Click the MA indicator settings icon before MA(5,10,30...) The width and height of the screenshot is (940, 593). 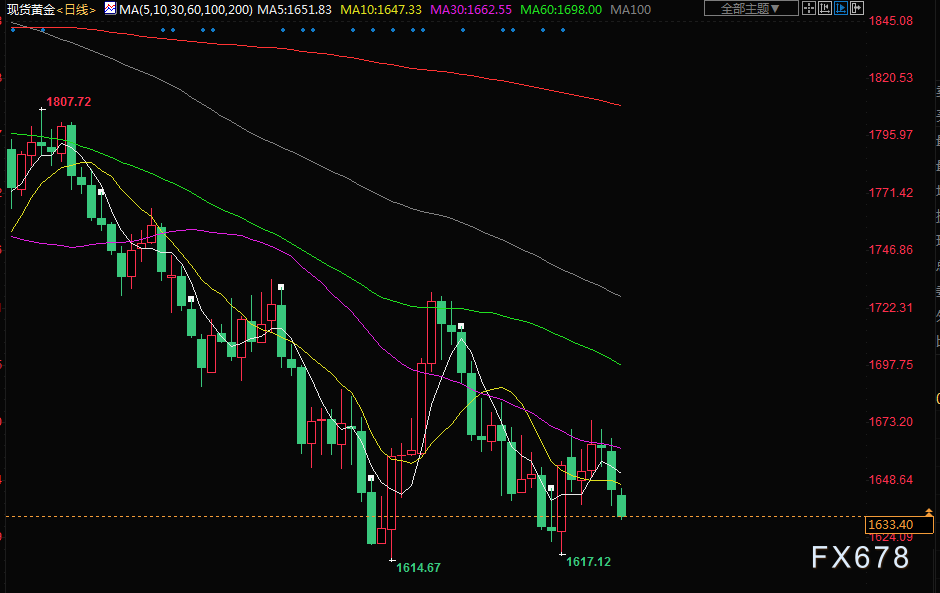(109, 9)
